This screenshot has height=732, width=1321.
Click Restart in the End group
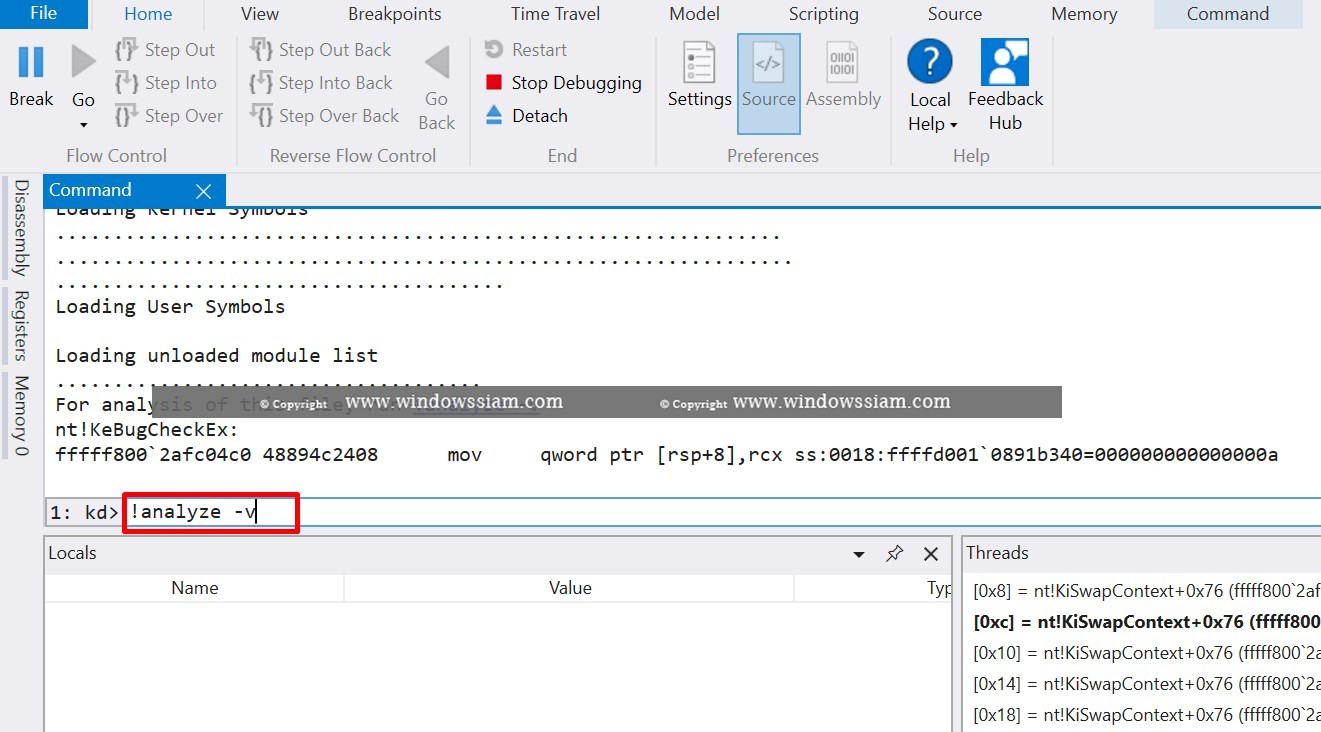pyautogui.click(x=525, y=50)
